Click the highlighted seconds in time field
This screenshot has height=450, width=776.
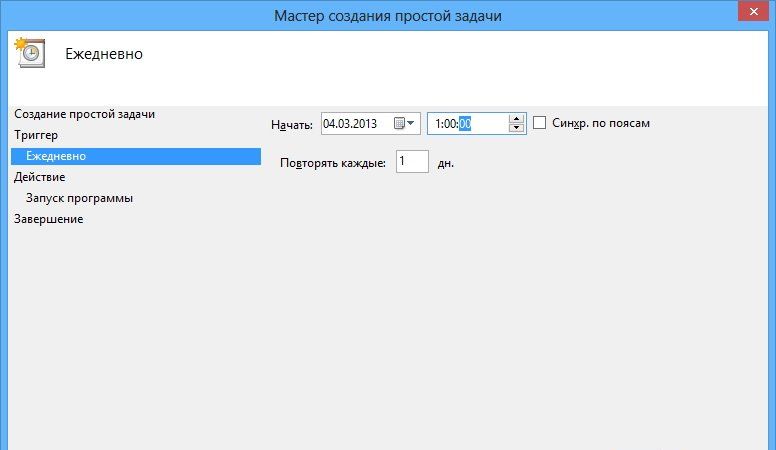(x=465, y=124)
